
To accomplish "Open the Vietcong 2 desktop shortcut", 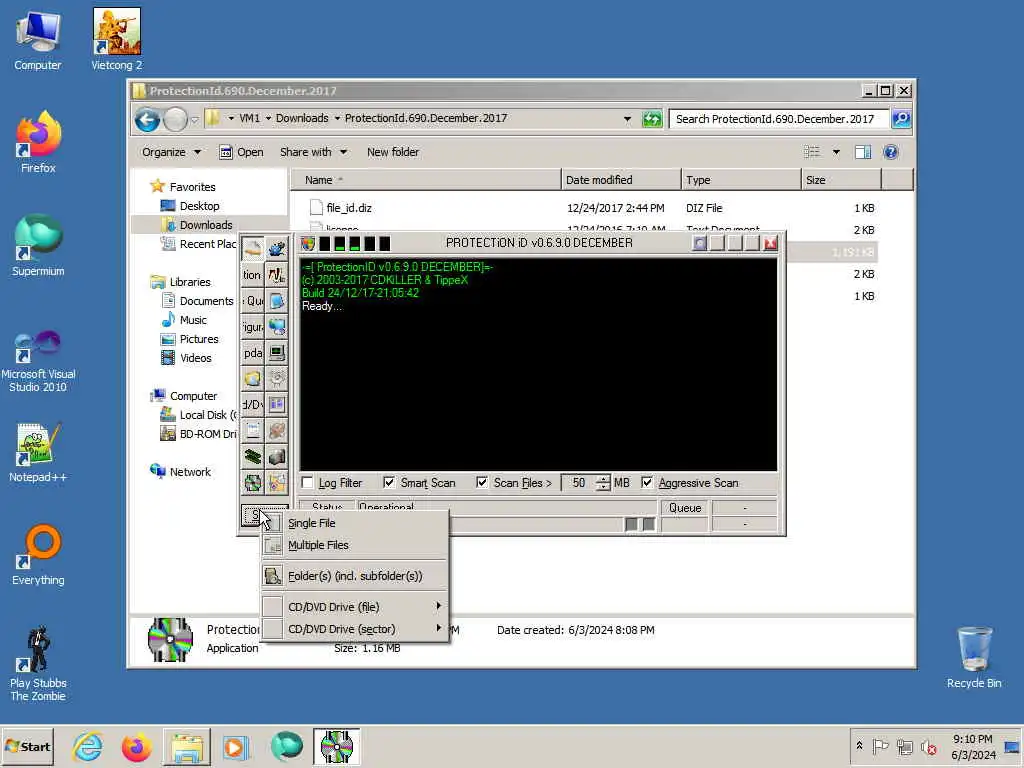I will tap(116, 39).
